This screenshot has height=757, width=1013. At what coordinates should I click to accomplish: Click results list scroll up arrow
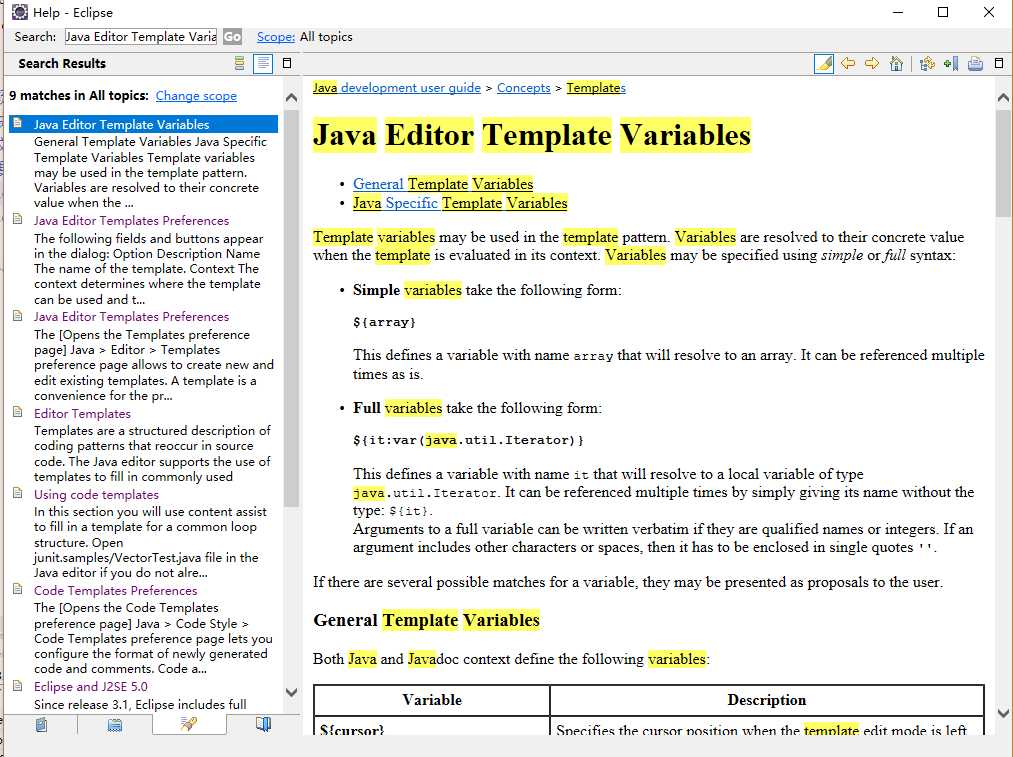[291, 98]
